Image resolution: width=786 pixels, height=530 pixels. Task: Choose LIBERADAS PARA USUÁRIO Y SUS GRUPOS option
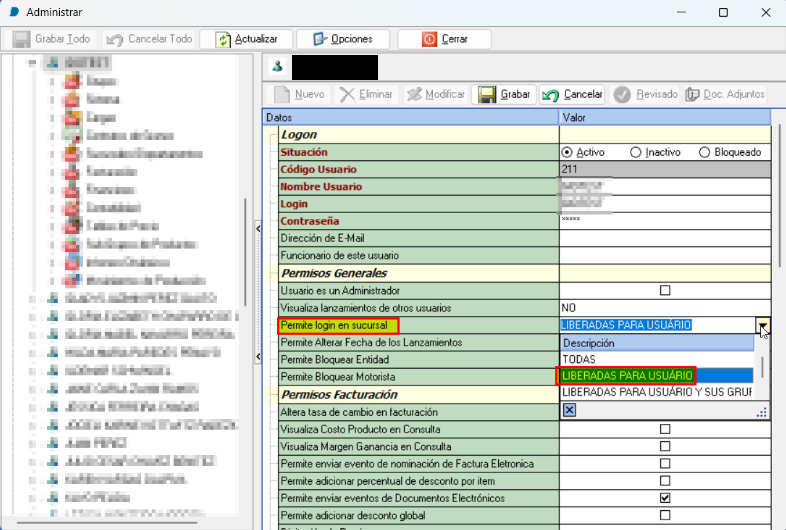[657, 392]
